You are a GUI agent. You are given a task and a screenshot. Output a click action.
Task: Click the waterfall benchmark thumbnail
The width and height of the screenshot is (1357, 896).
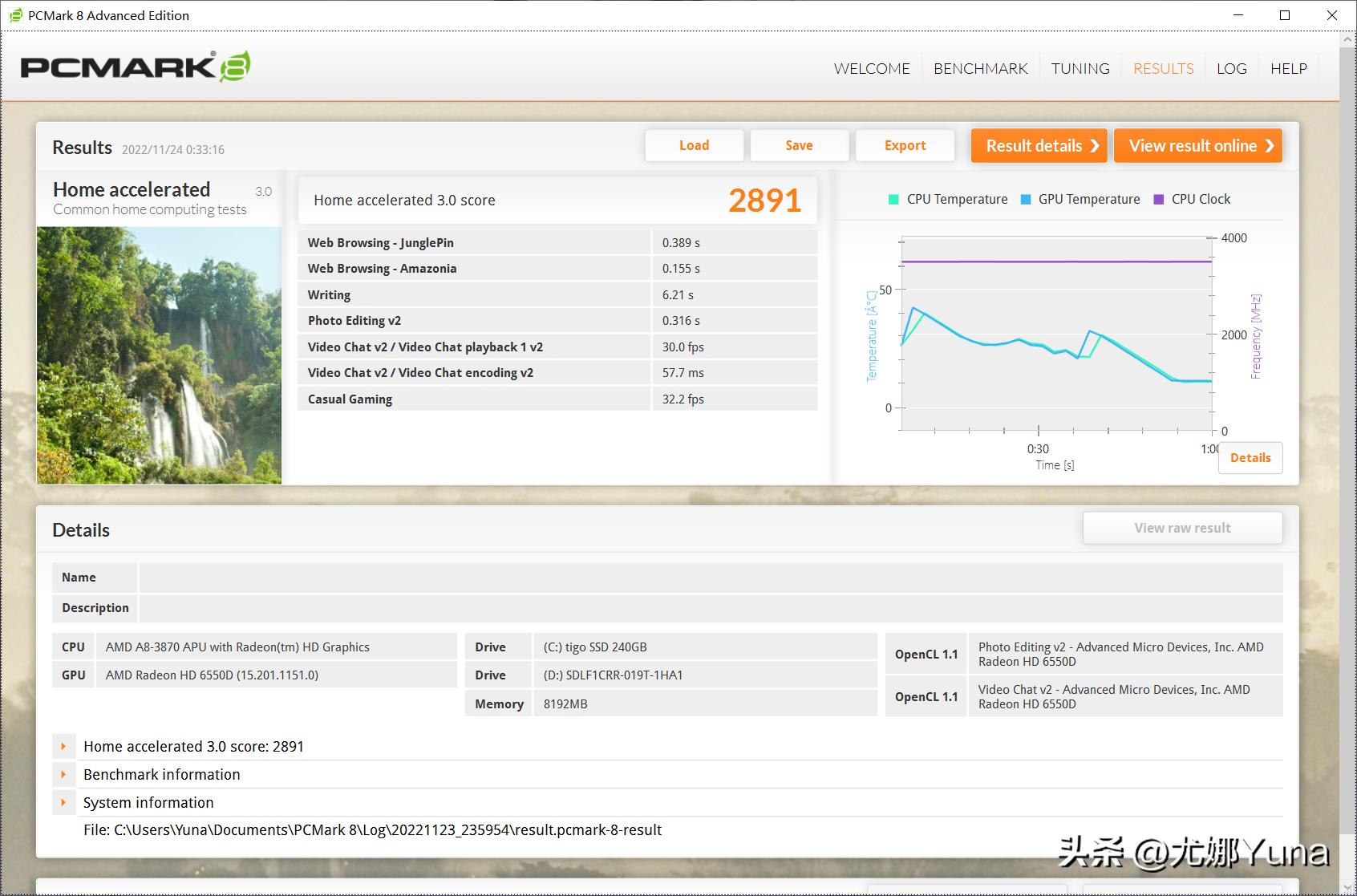pyautogui.click(x=159, y=355)
